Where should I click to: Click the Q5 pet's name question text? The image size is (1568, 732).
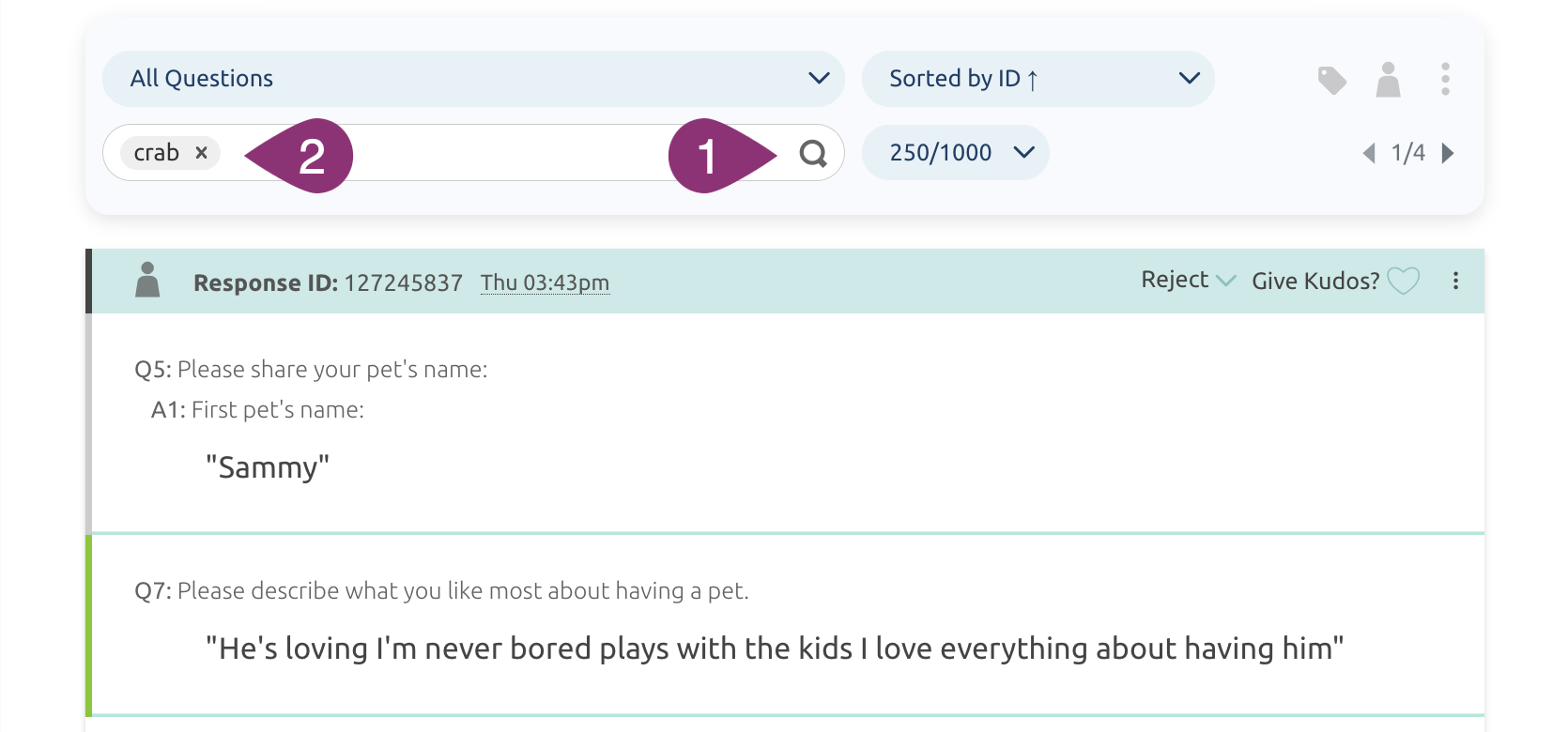pos(311,370)
